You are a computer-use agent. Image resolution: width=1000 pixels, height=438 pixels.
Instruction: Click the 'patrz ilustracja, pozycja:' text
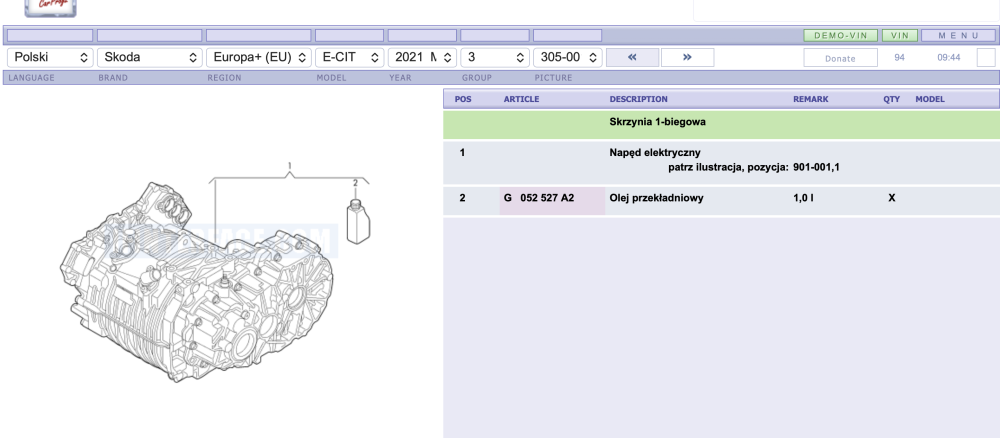728,168
